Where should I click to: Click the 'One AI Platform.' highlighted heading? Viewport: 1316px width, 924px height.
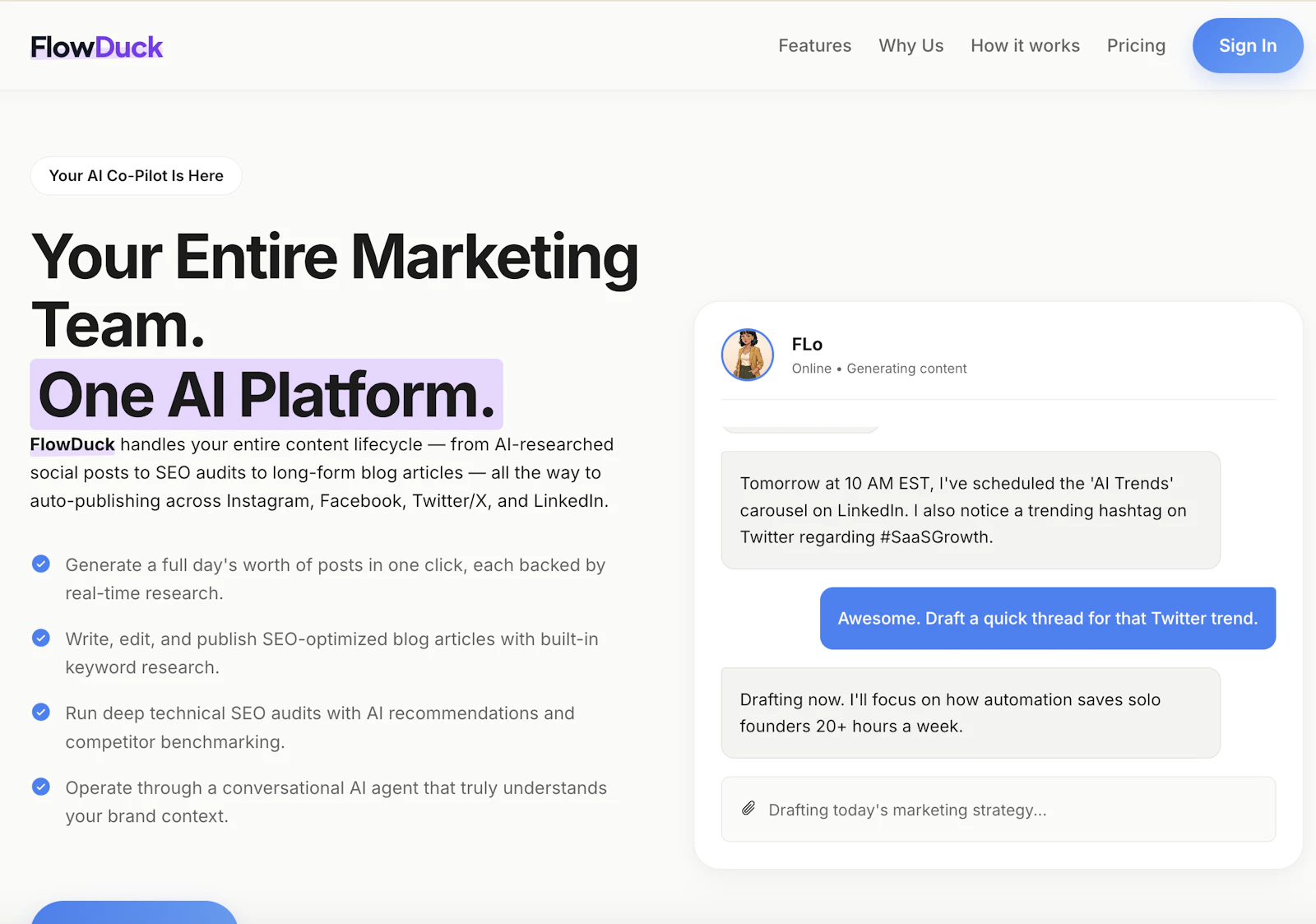click(266, 394)
